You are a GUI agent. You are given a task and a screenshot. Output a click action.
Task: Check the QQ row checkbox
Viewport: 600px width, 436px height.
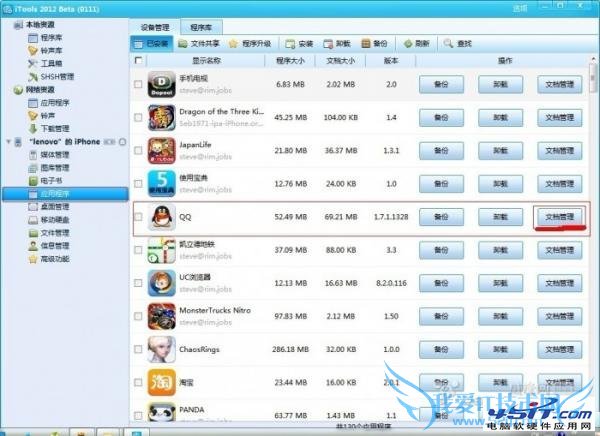(139, 217)
